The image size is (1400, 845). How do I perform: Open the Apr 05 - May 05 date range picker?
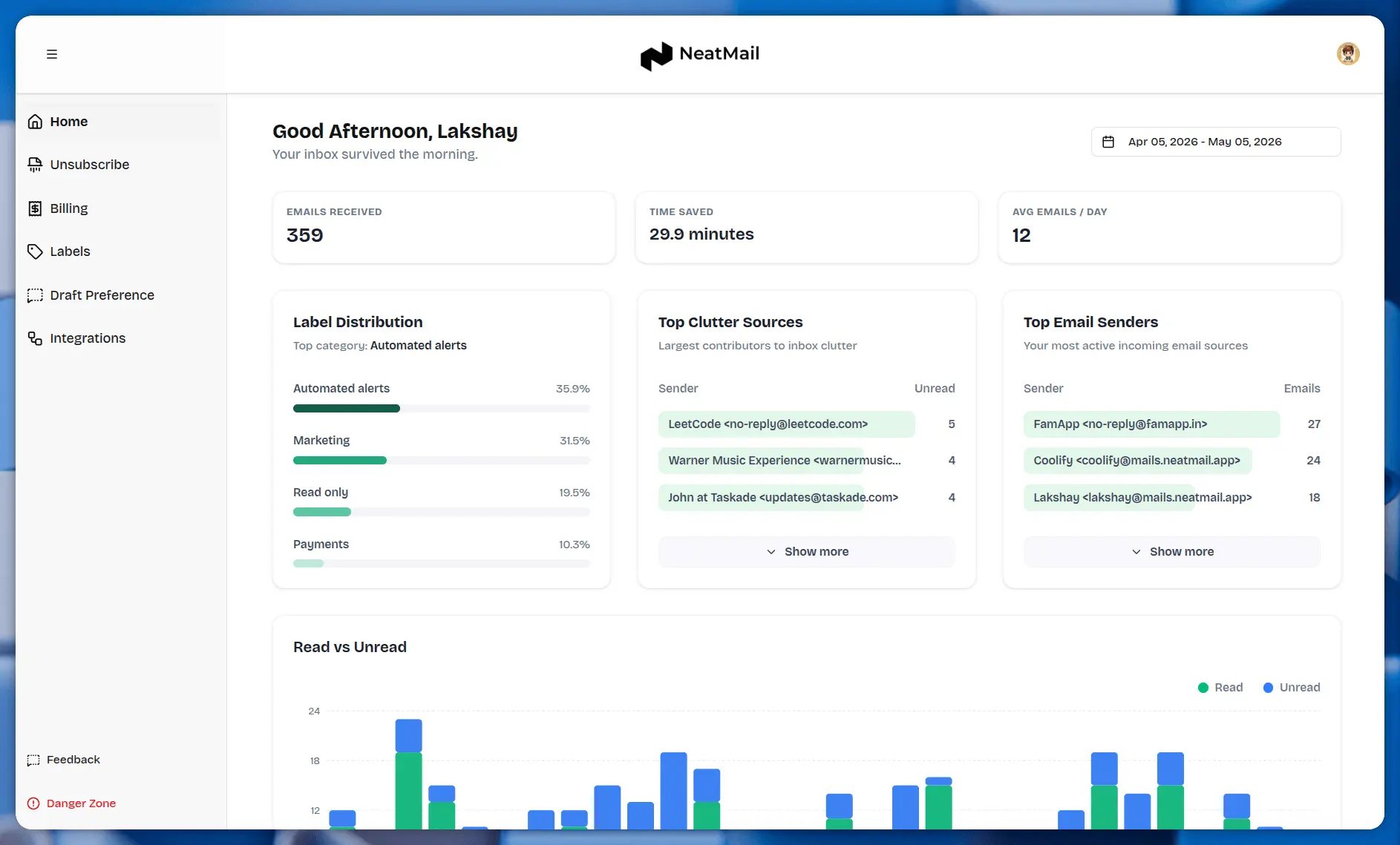pyautogui.click(x=1216, y=142)
